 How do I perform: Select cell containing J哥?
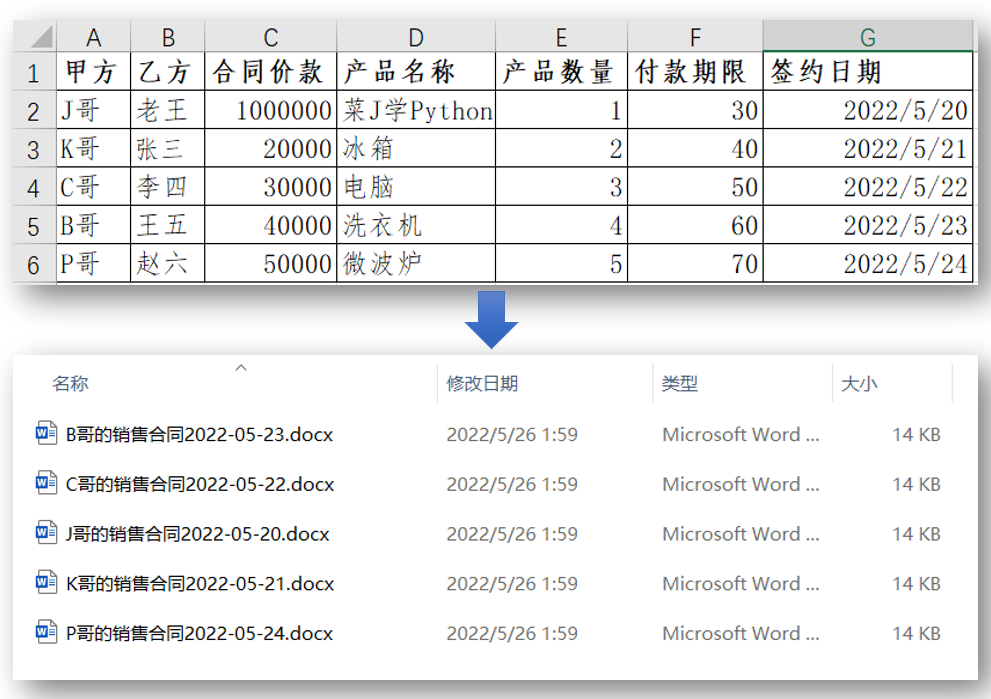pos(94,111)
